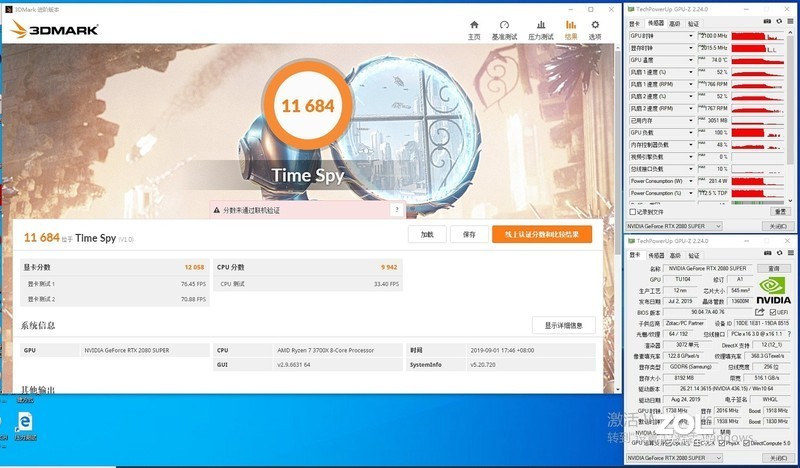The image size is (800, 468).
Task: Click GPU-Z app icon in sensors window title
Action: (x=631, y=9)
